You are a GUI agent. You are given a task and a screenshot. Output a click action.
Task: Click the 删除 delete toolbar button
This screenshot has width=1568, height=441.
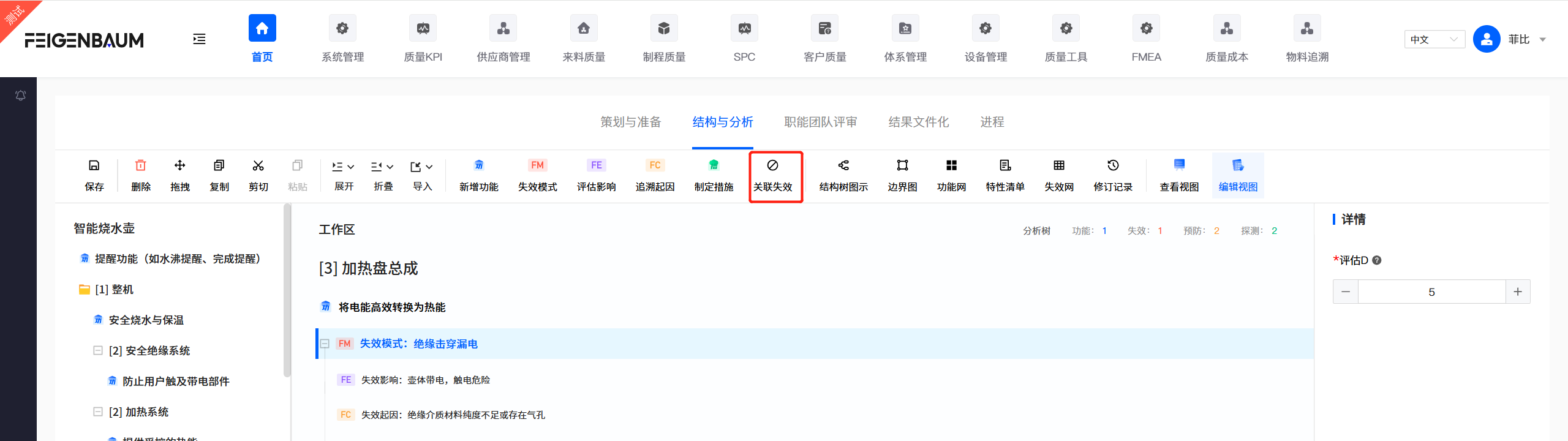click(141, 175)
